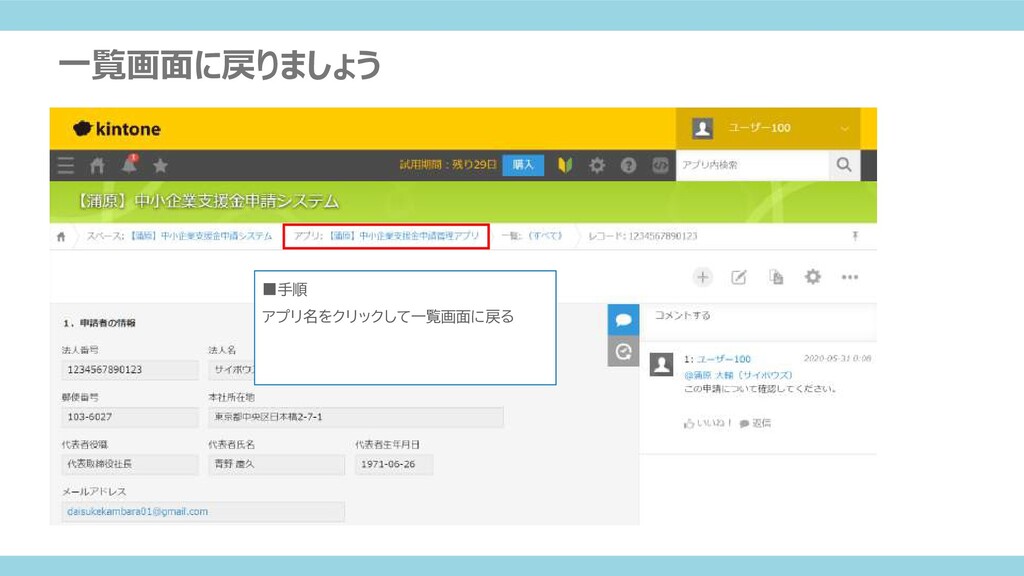Add a new record with plus icon
1024x576 pixels.
click(x=702, y=277)
